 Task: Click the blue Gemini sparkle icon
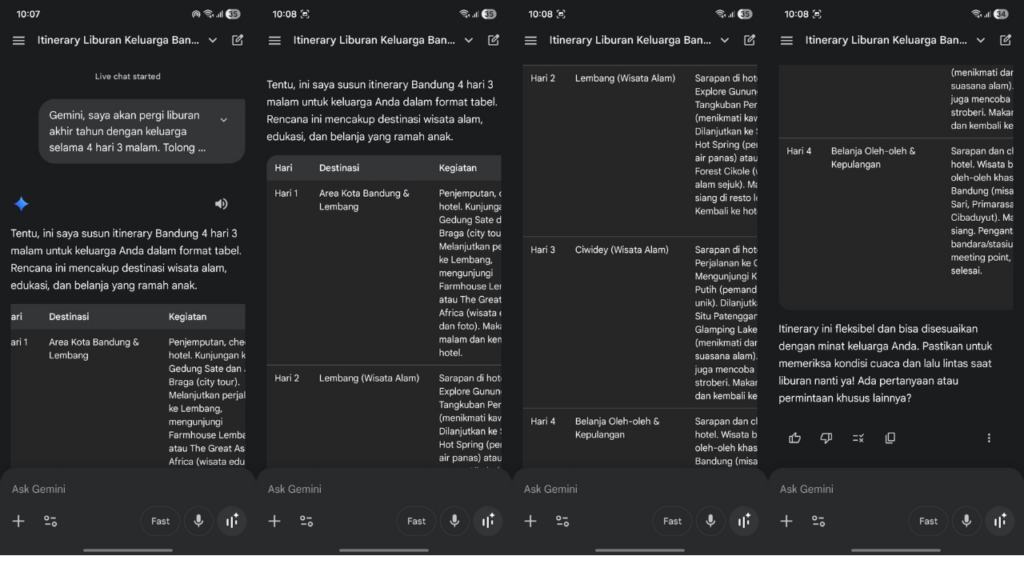click(21, 204)
